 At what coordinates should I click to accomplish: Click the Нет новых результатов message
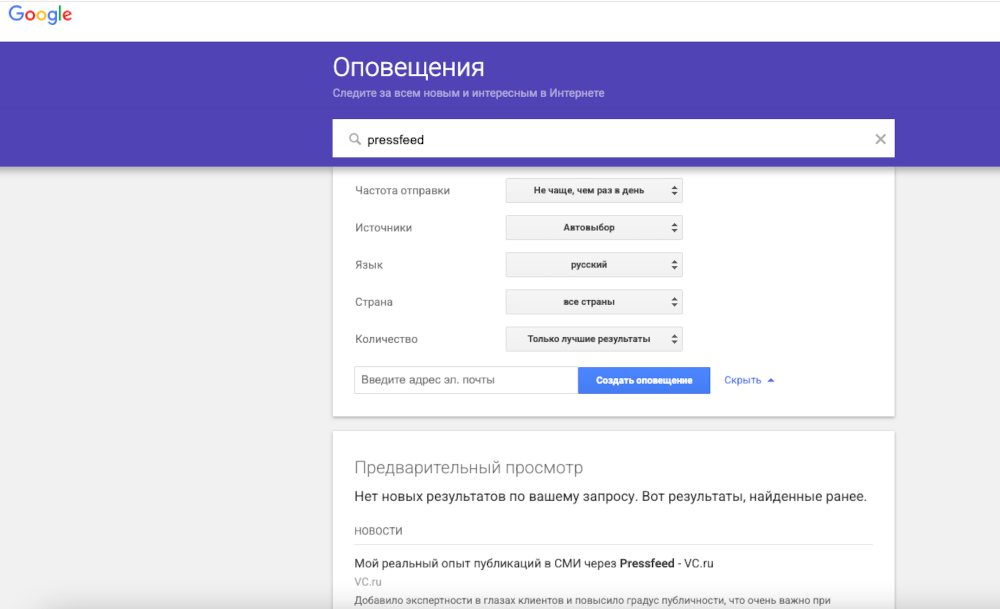[610, 496]
